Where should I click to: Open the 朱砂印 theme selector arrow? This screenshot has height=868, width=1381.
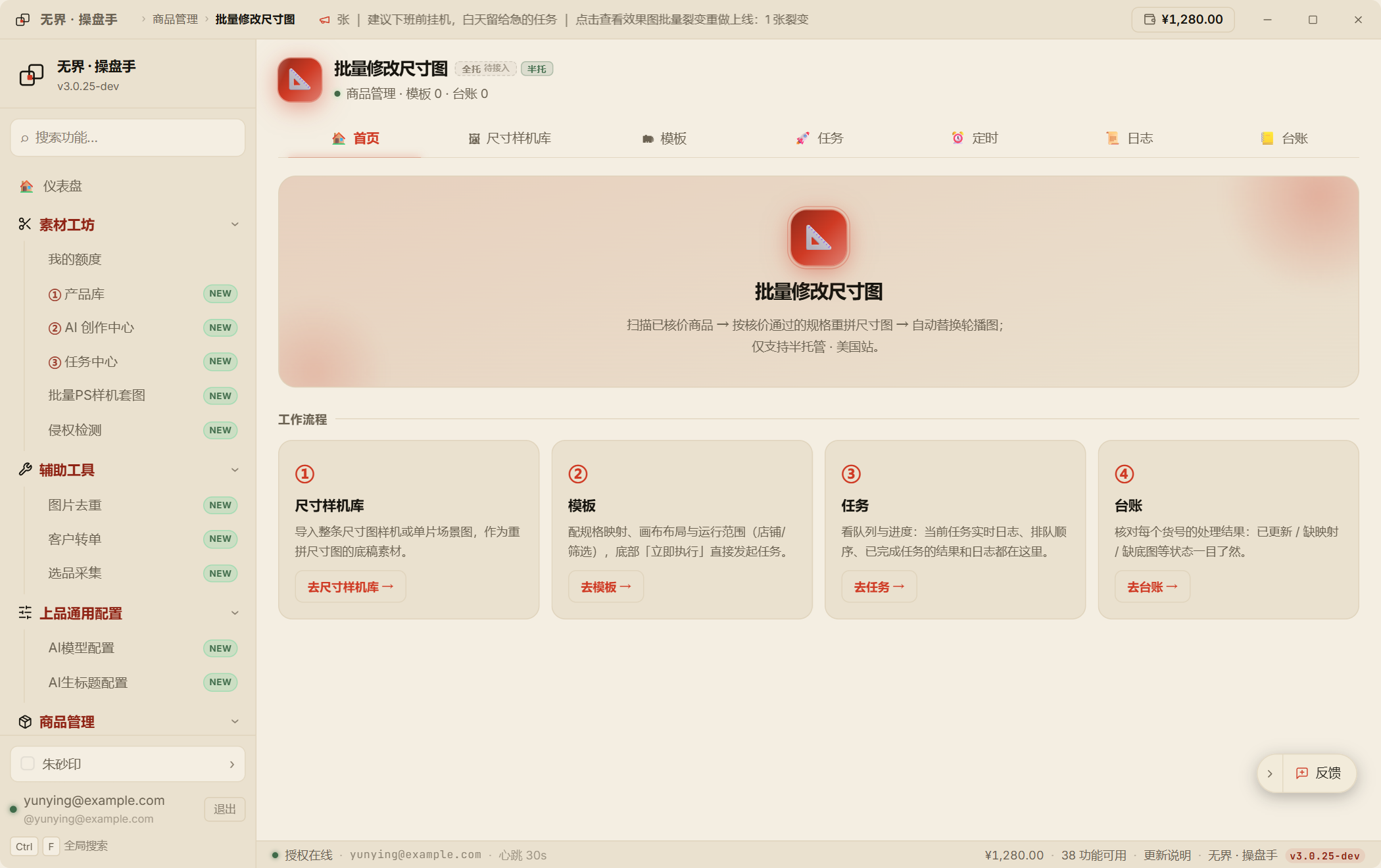[232, 764]
